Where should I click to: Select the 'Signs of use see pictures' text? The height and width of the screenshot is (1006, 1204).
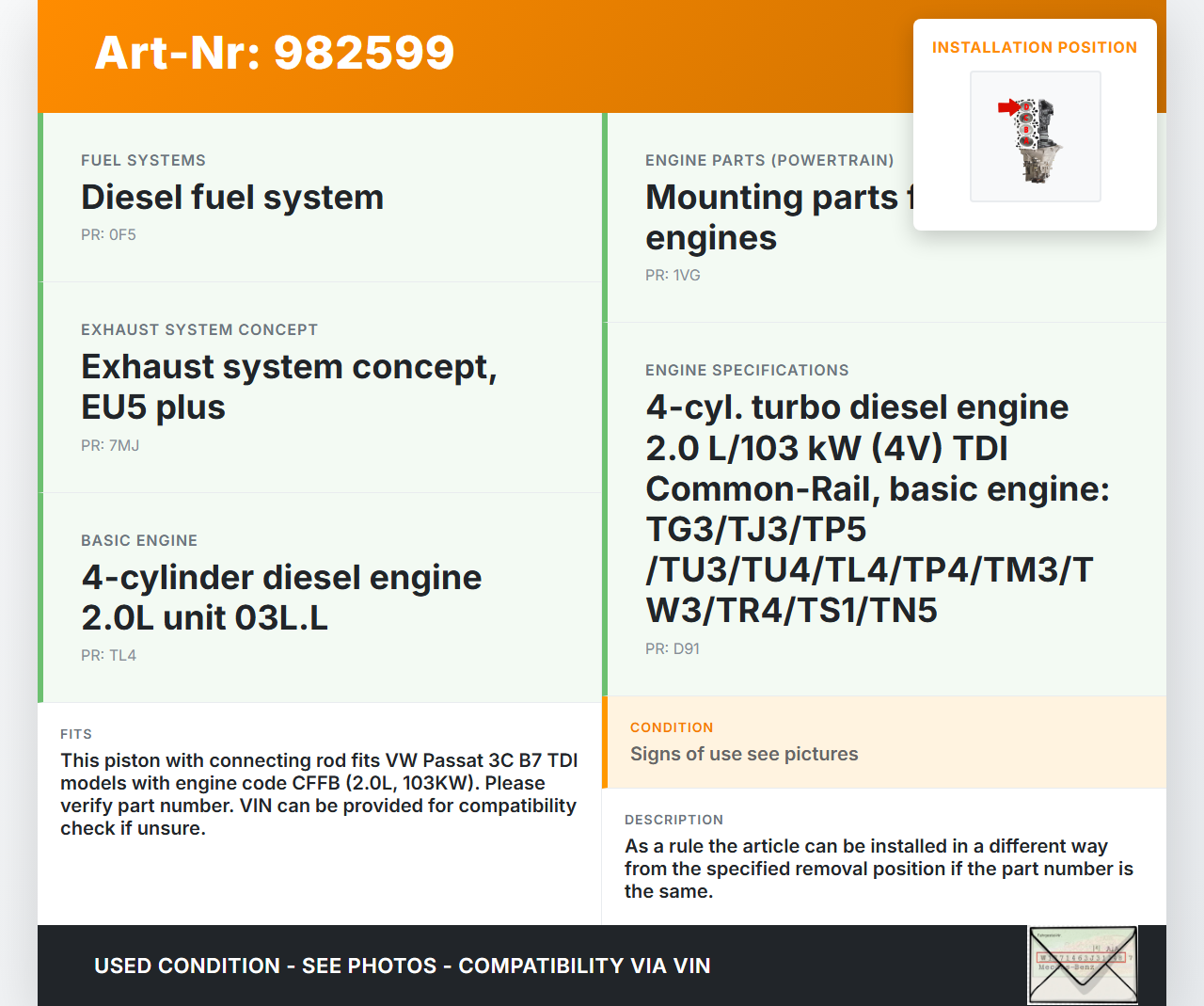[x=744, y=755]
